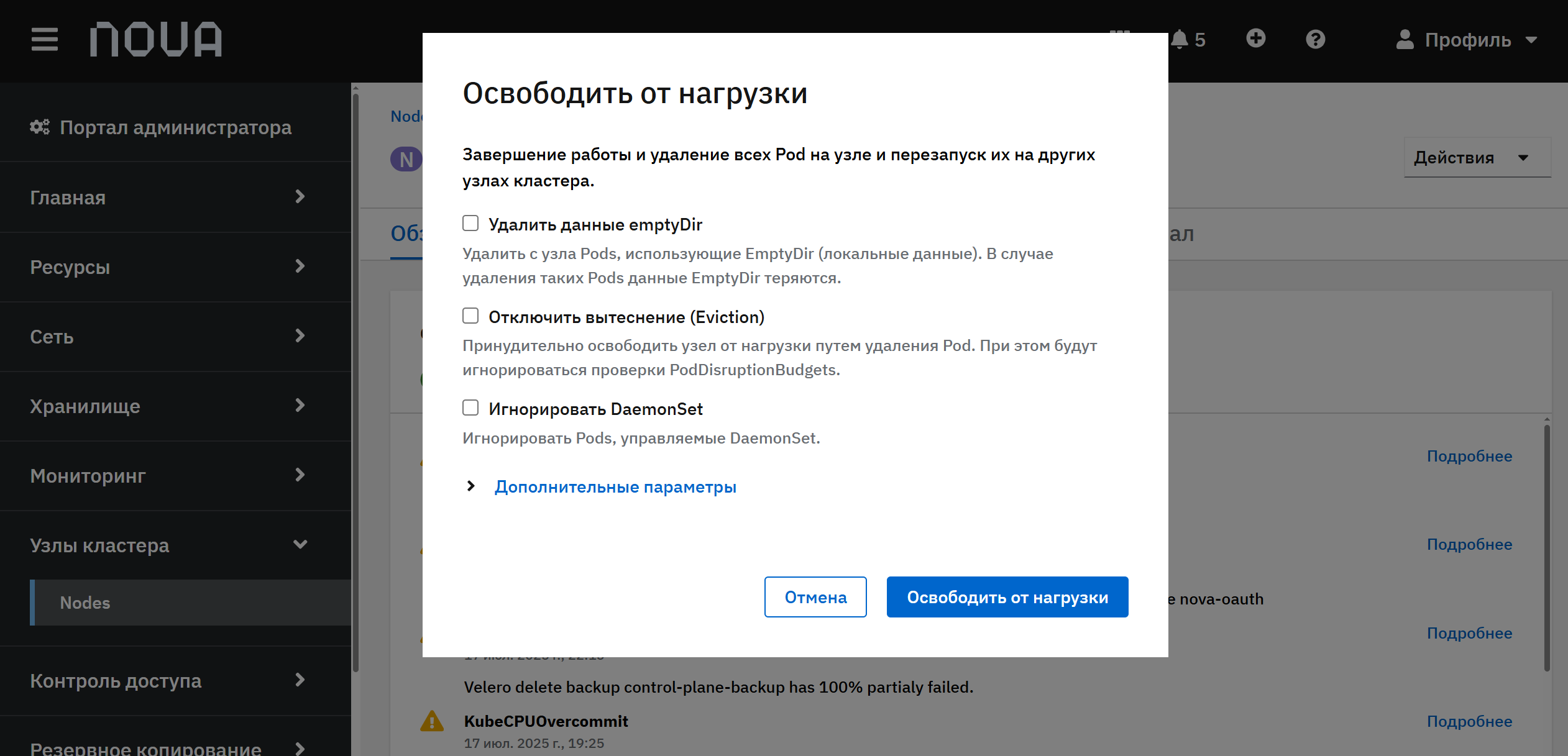The width and height of the screenshot is (1568, 756).
Task: Open the Действия dropdown
Action: coord(1477,157)
